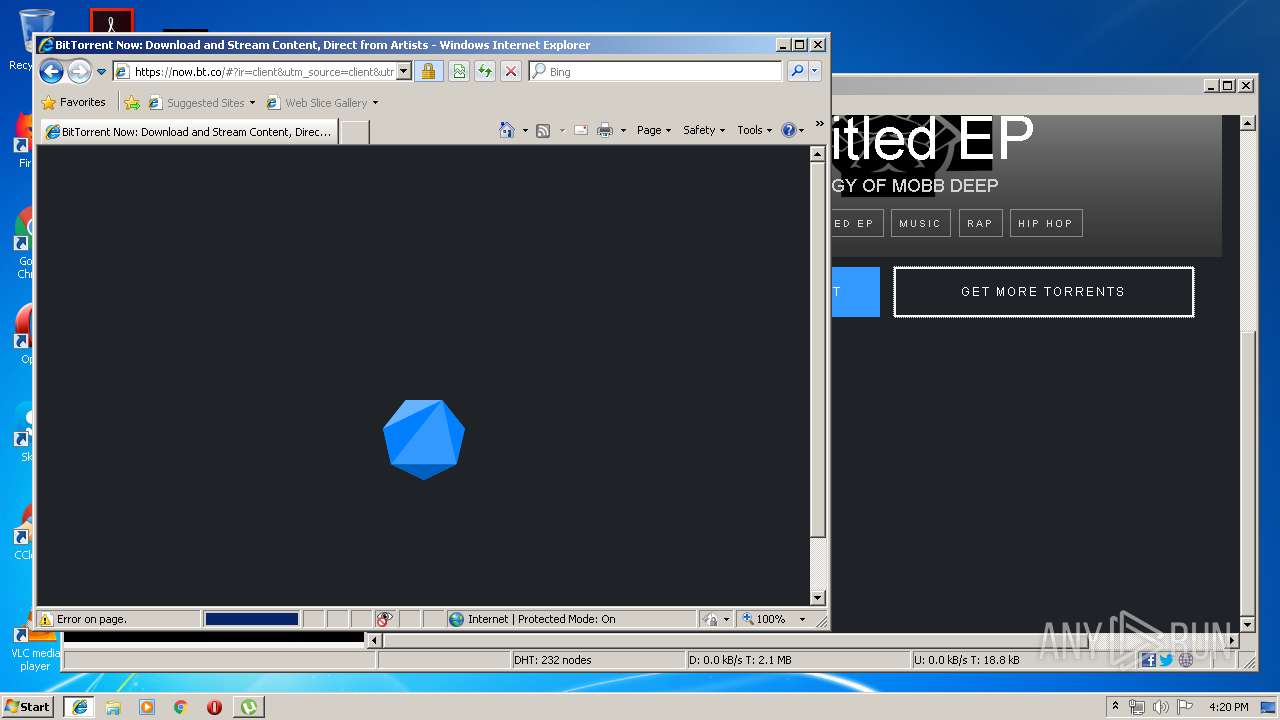Click the Error on page status warning
The image size is (1280, 720).
coord(83,619)
